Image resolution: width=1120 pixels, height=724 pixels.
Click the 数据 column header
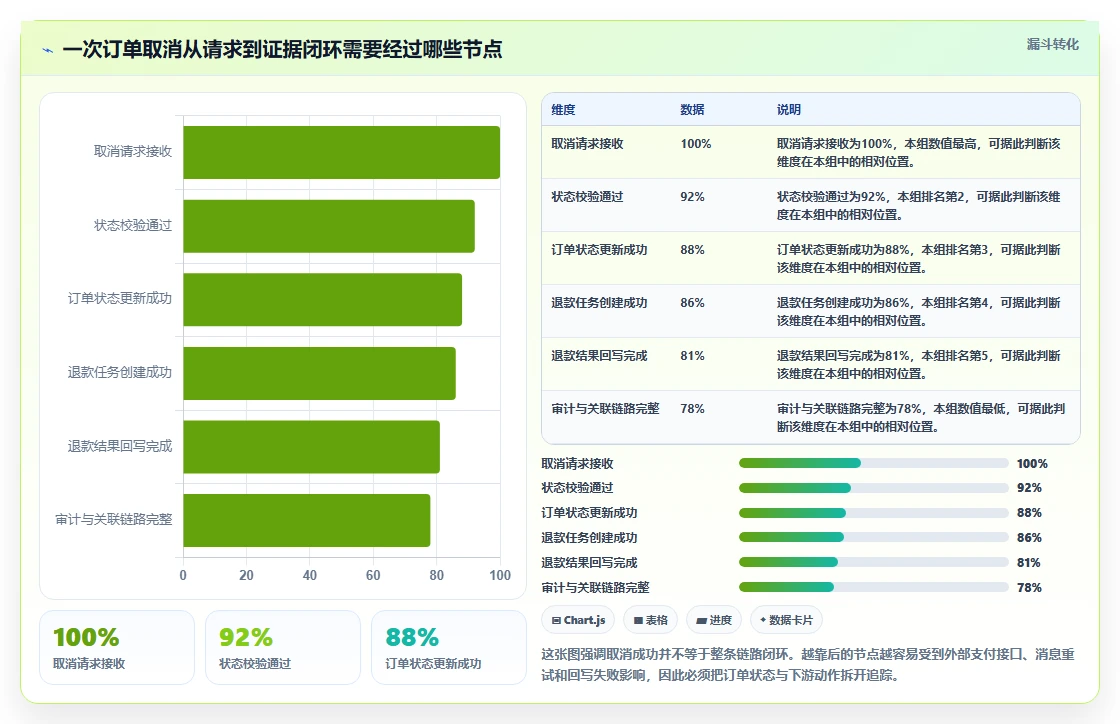coord(692,109)
